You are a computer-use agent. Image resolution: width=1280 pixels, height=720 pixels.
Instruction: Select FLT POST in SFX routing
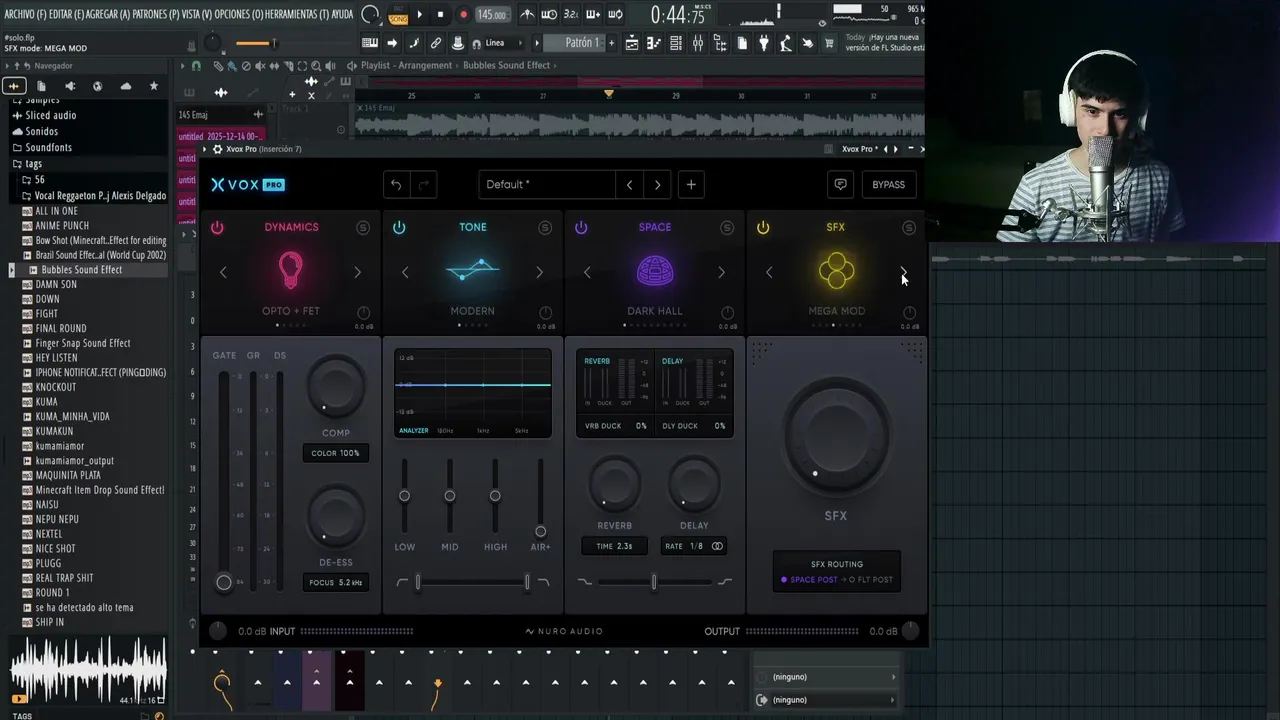click(871, 580)
